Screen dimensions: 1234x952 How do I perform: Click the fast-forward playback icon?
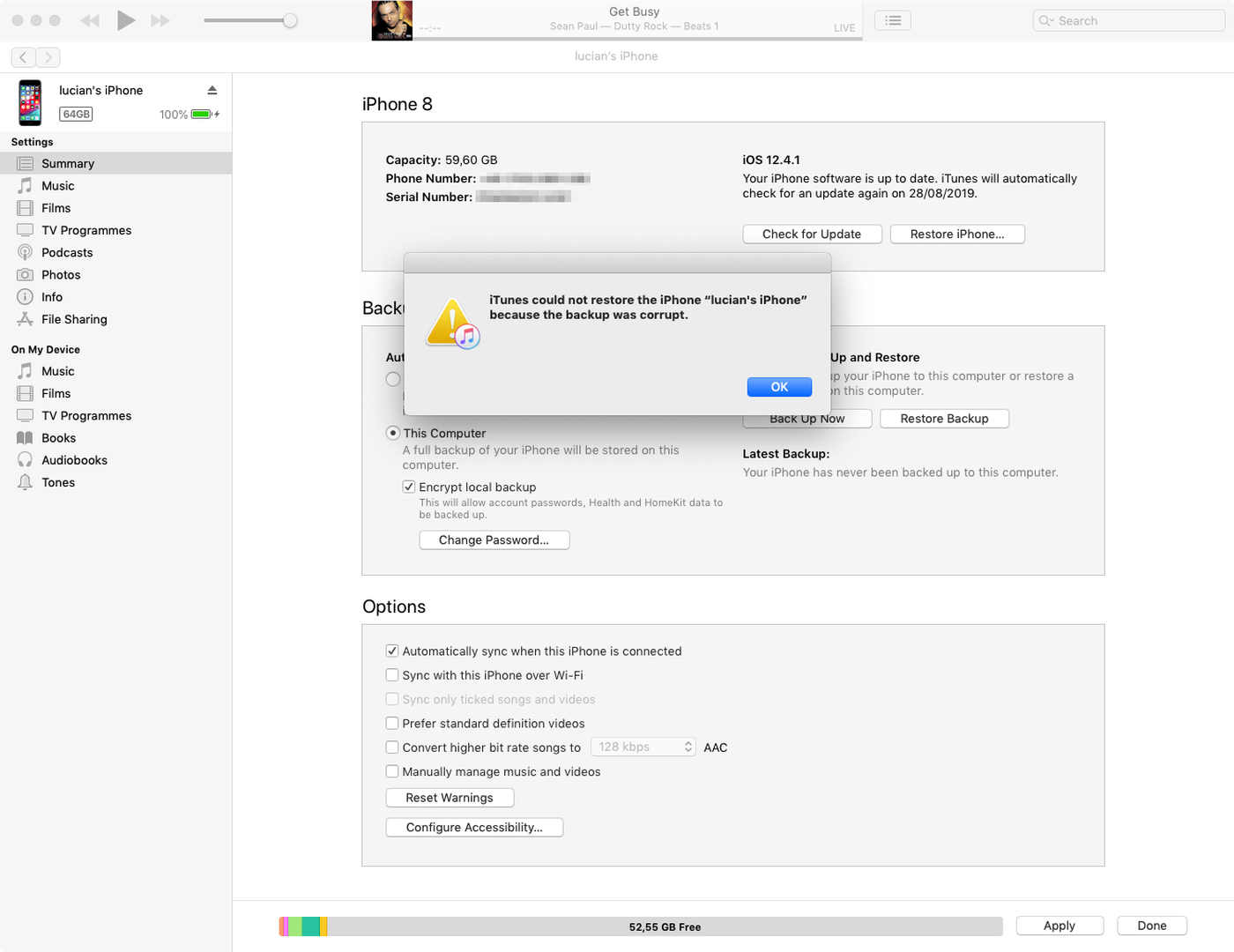tap(160, 20)
